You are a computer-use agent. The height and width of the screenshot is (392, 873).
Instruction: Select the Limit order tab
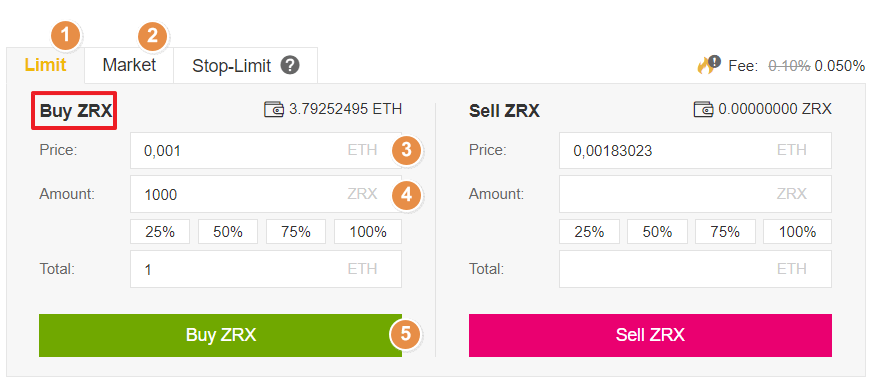coord(46,65)
